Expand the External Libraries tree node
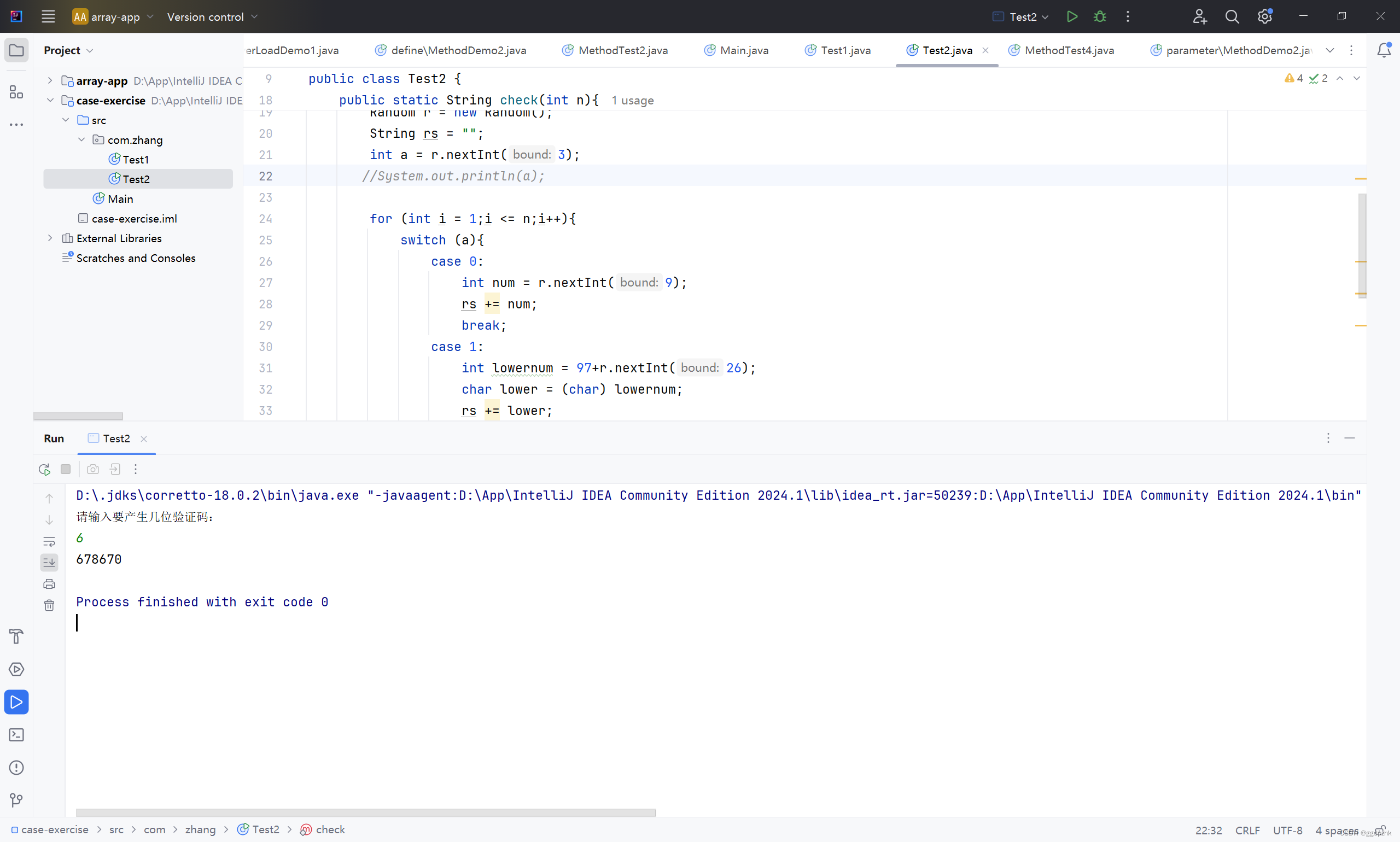The width and height of the screenshot is (1400, 842). 50,238
